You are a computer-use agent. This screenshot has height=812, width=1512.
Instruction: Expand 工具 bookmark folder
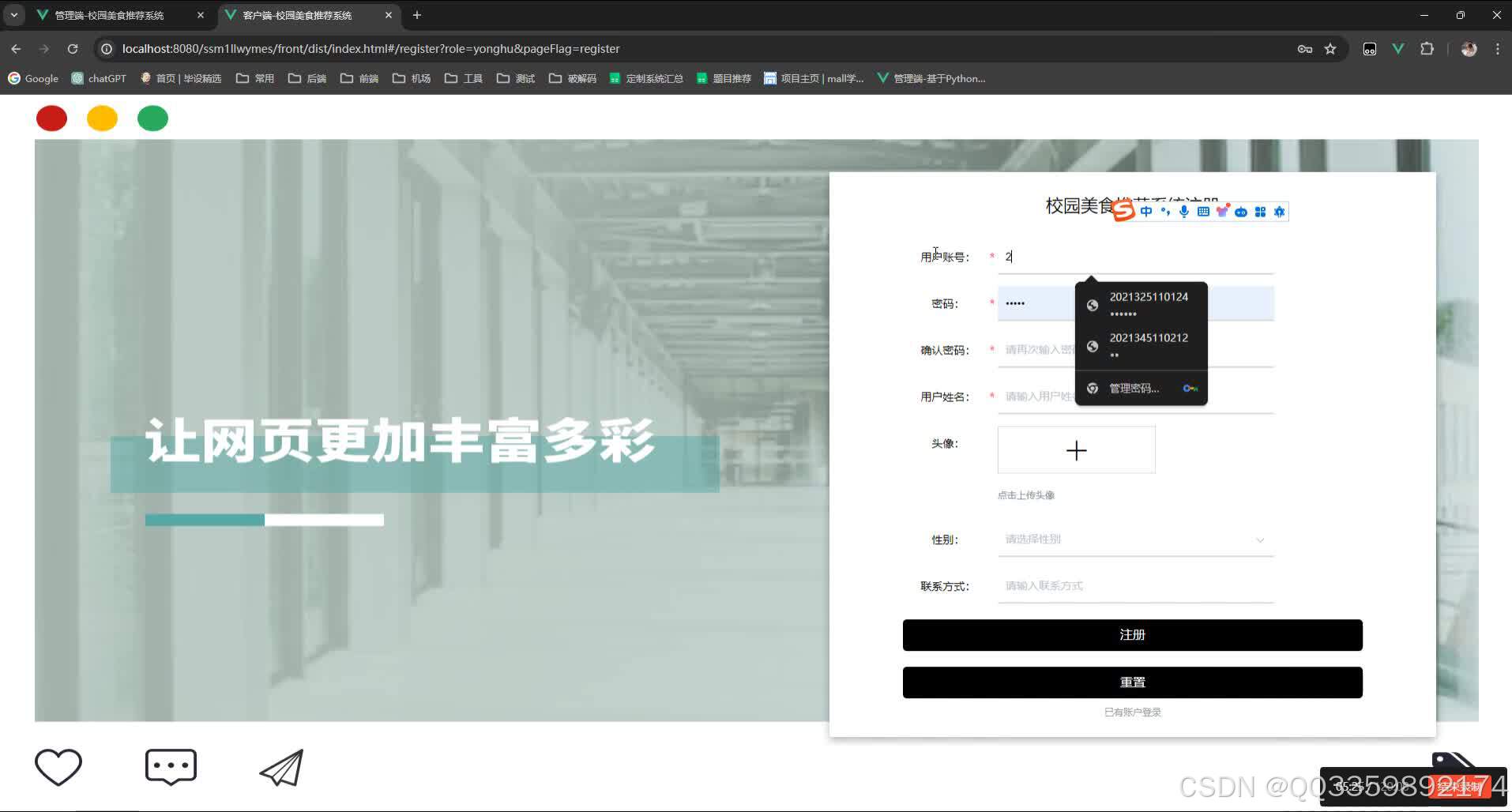click(464, 78)
